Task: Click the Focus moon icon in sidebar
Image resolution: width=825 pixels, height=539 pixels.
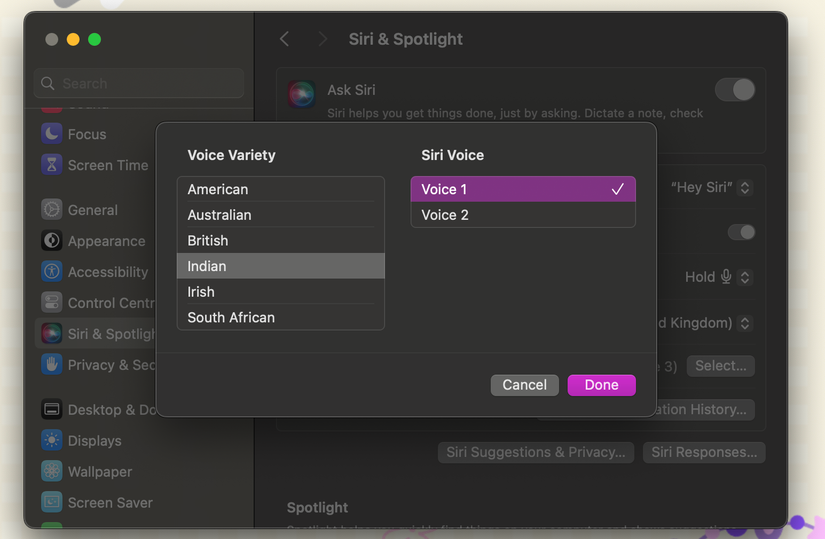Action: pyautogui.click(x=52, y=134)
